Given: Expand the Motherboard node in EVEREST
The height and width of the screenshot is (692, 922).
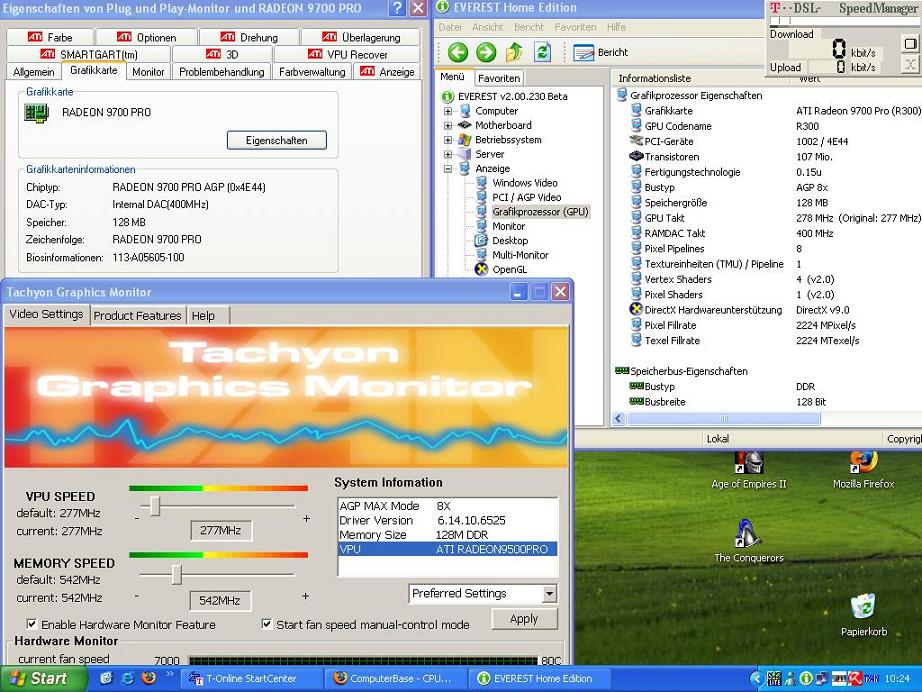Looking at the screenshot, I should pyautogui.click(x=448, y=126).
